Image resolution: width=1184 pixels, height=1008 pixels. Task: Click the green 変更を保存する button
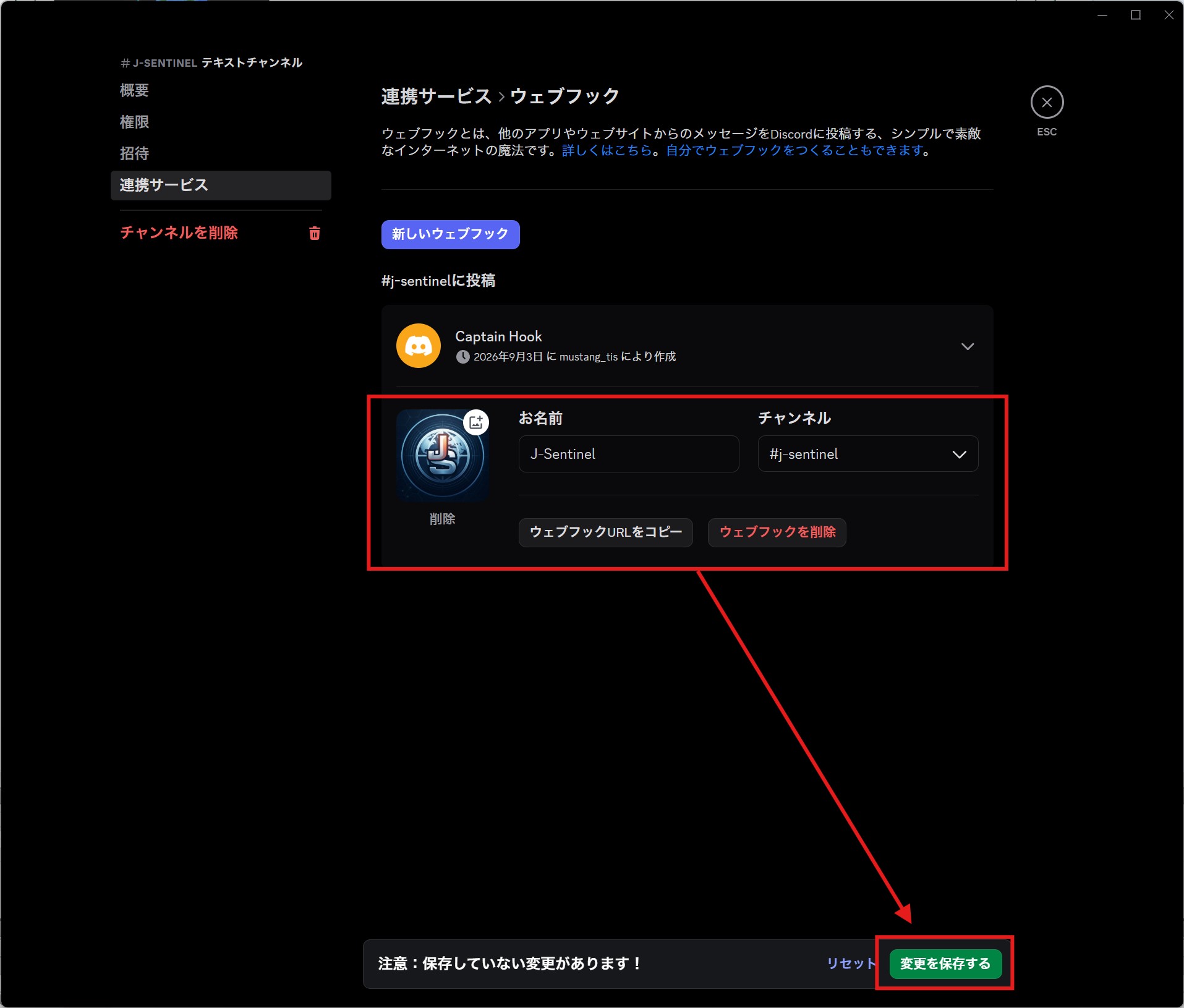(x=945, y=963)
